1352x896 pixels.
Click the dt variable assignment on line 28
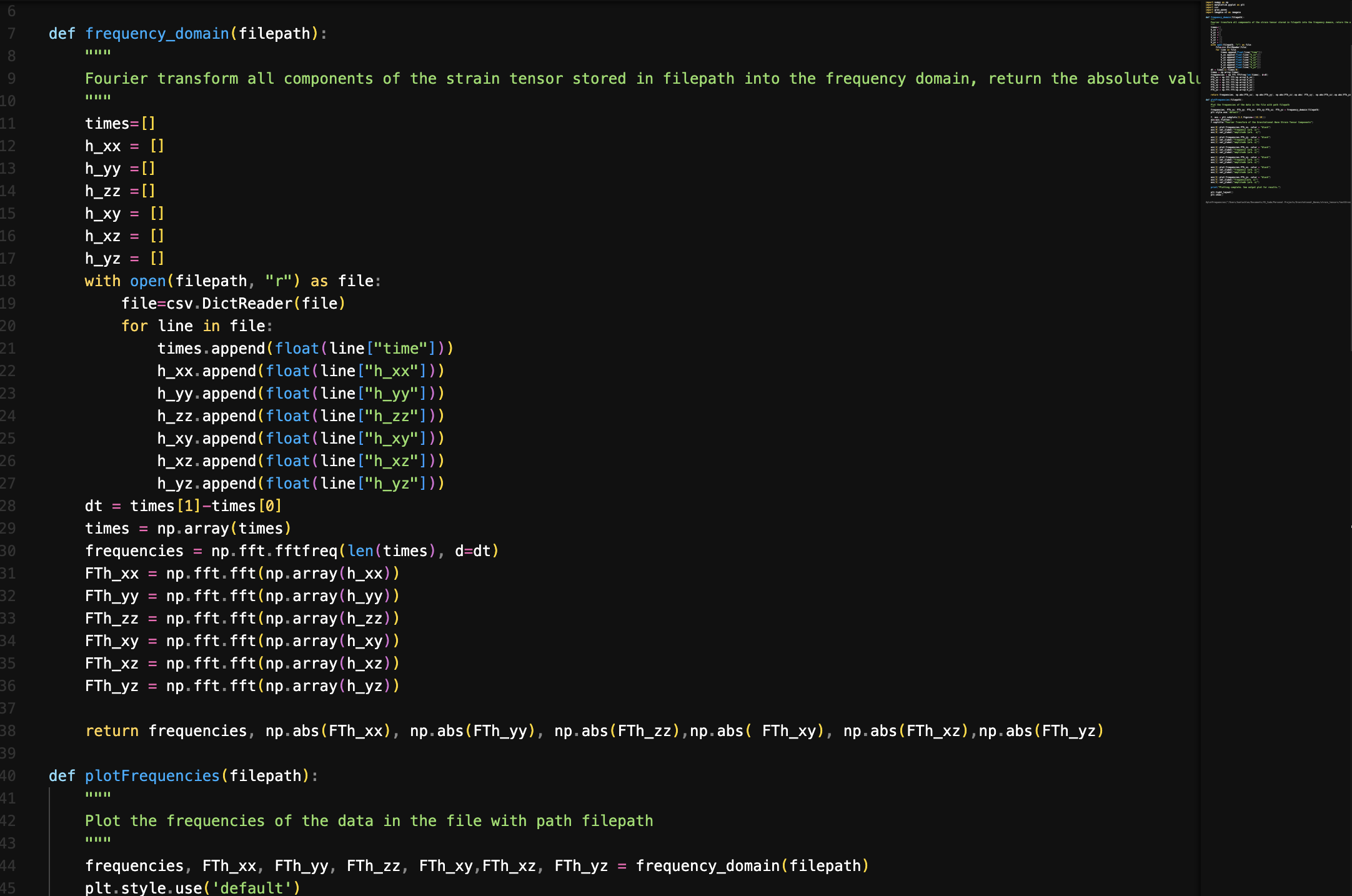[94, 506]
